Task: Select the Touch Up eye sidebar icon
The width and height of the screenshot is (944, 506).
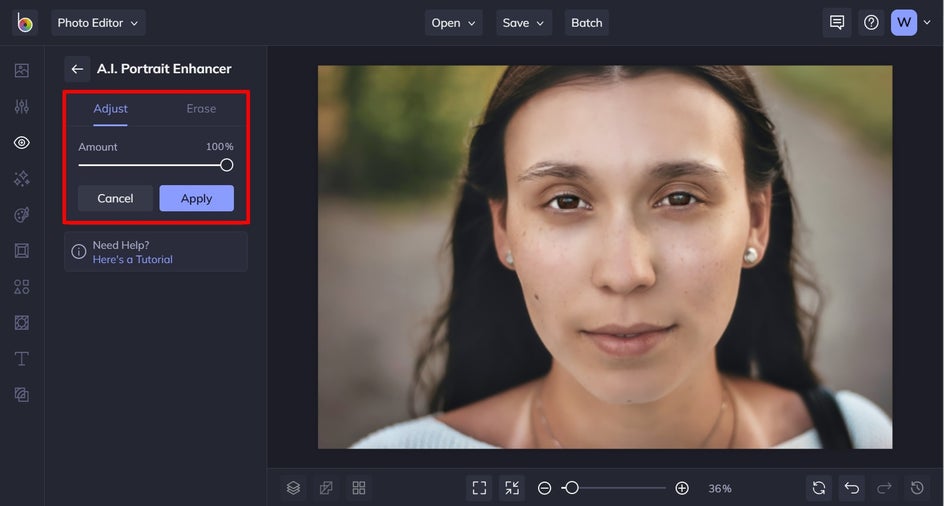Action: point(22,143)
